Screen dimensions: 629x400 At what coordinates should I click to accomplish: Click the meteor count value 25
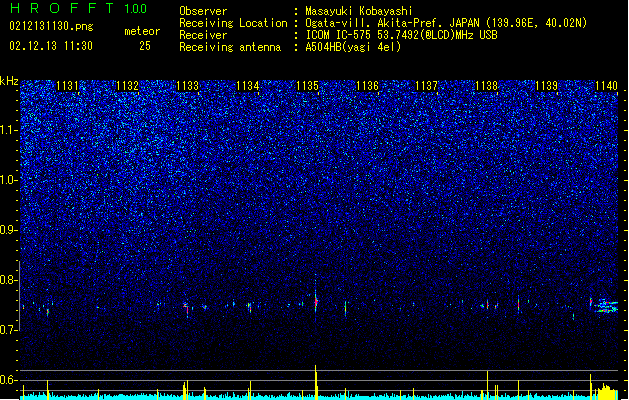tap(145, 46)
